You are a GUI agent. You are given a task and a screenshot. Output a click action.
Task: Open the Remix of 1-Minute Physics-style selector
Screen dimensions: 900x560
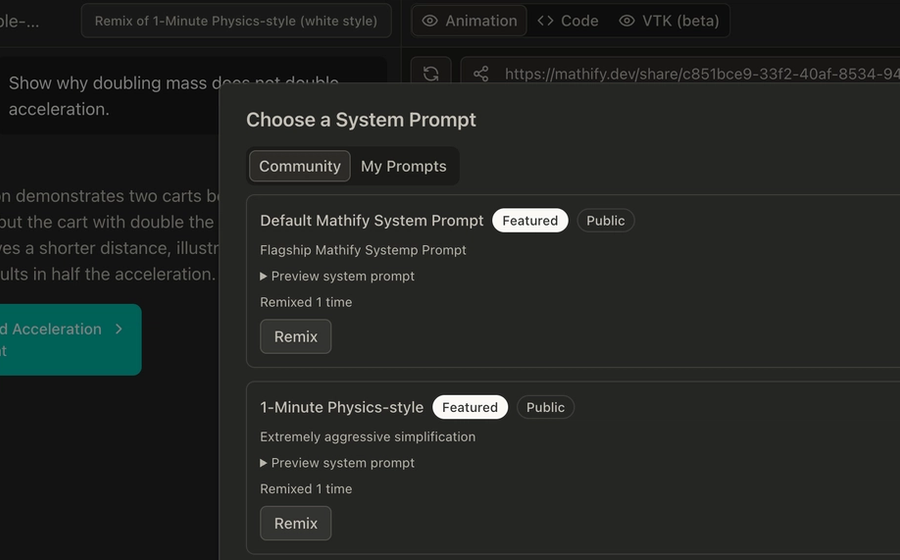coord(236,21)
